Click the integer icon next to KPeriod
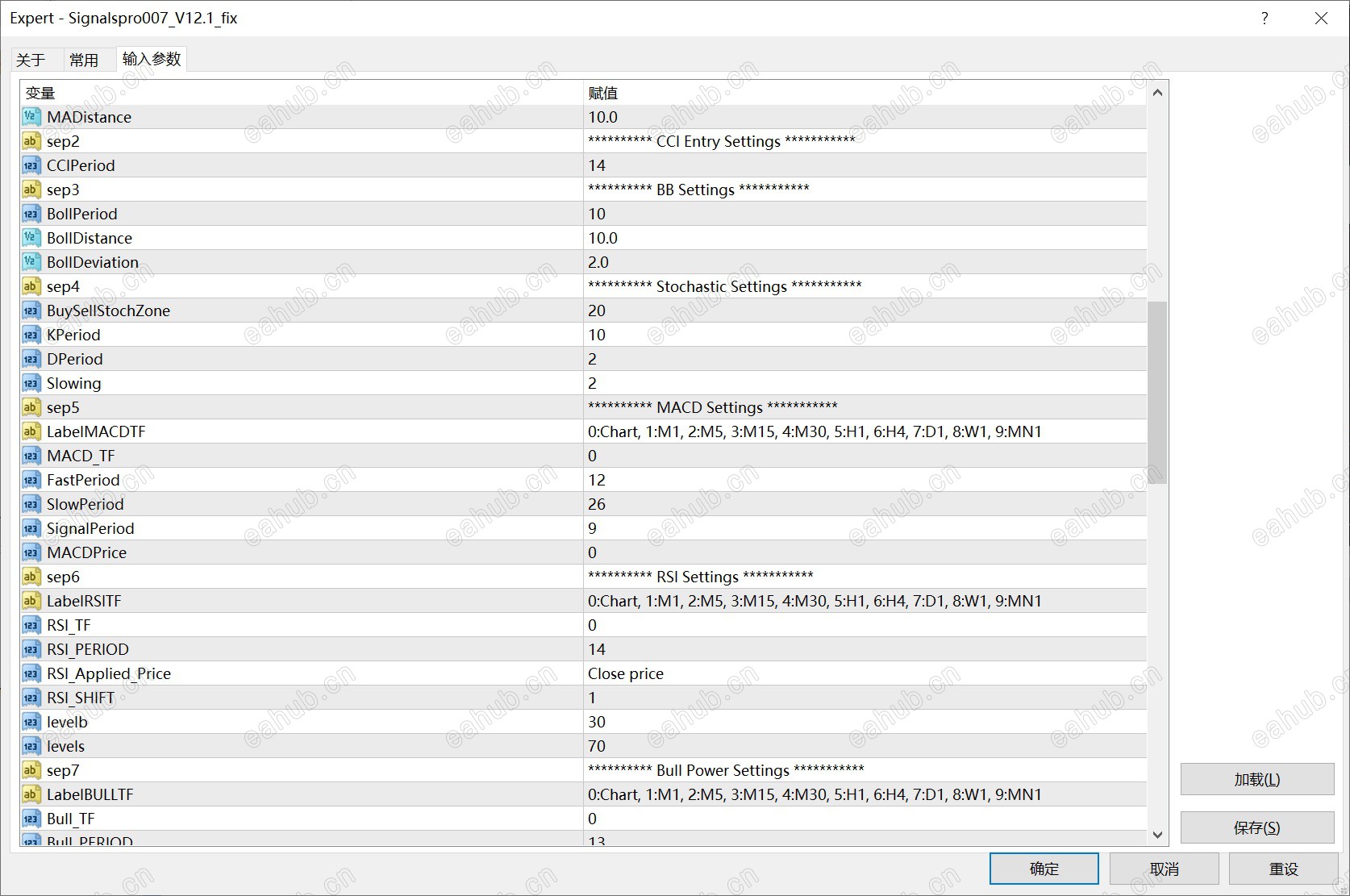Image resolution: width=1350 pixels, height=896 pixels. (x=31, y=335)
